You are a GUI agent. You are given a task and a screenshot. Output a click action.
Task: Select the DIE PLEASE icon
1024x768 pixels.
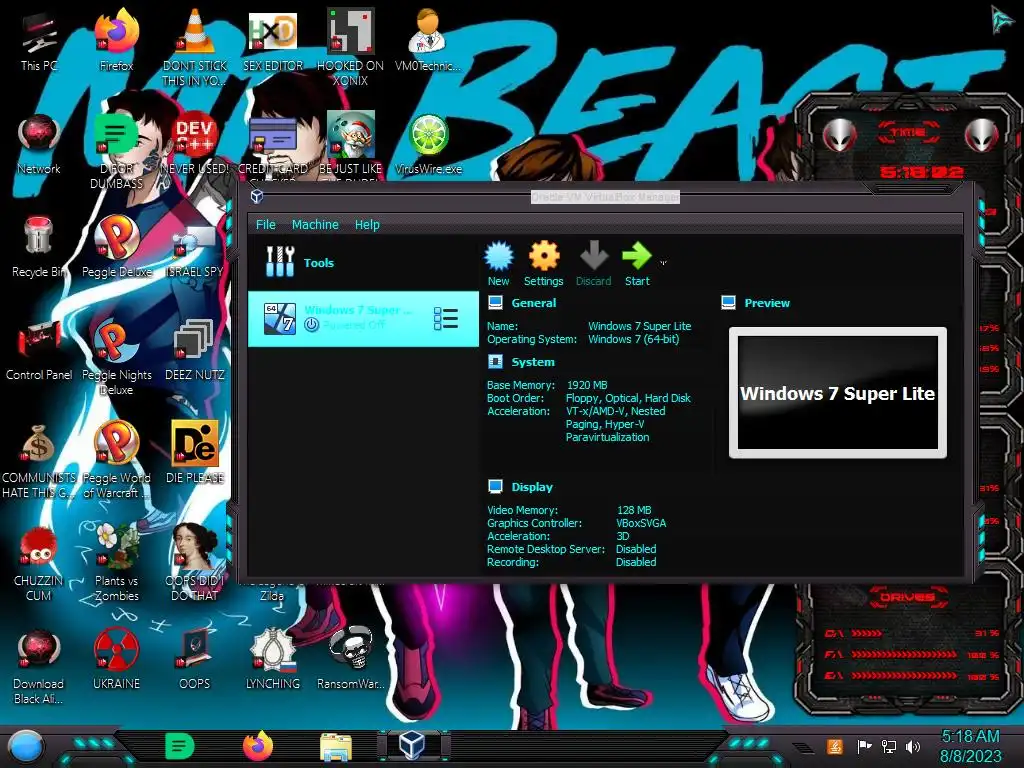pos(195,444)
